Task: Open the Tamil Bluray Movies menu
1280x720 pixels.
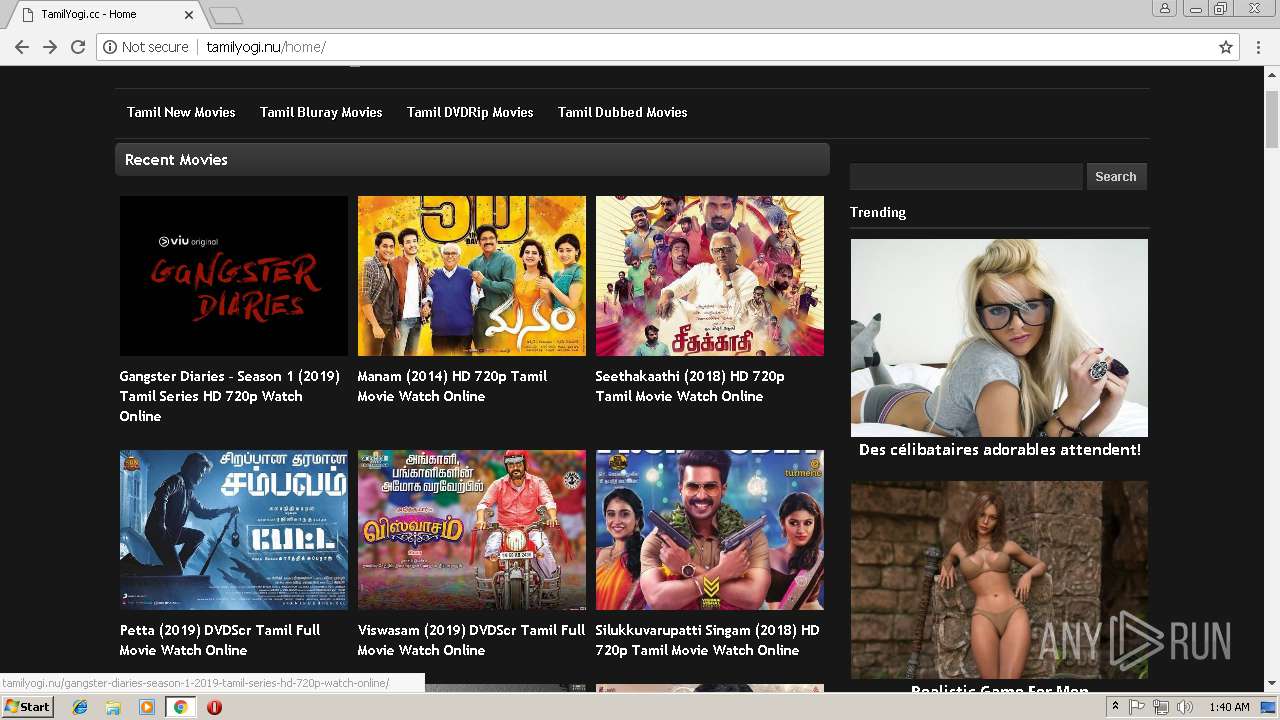Action: pos(321,112)
